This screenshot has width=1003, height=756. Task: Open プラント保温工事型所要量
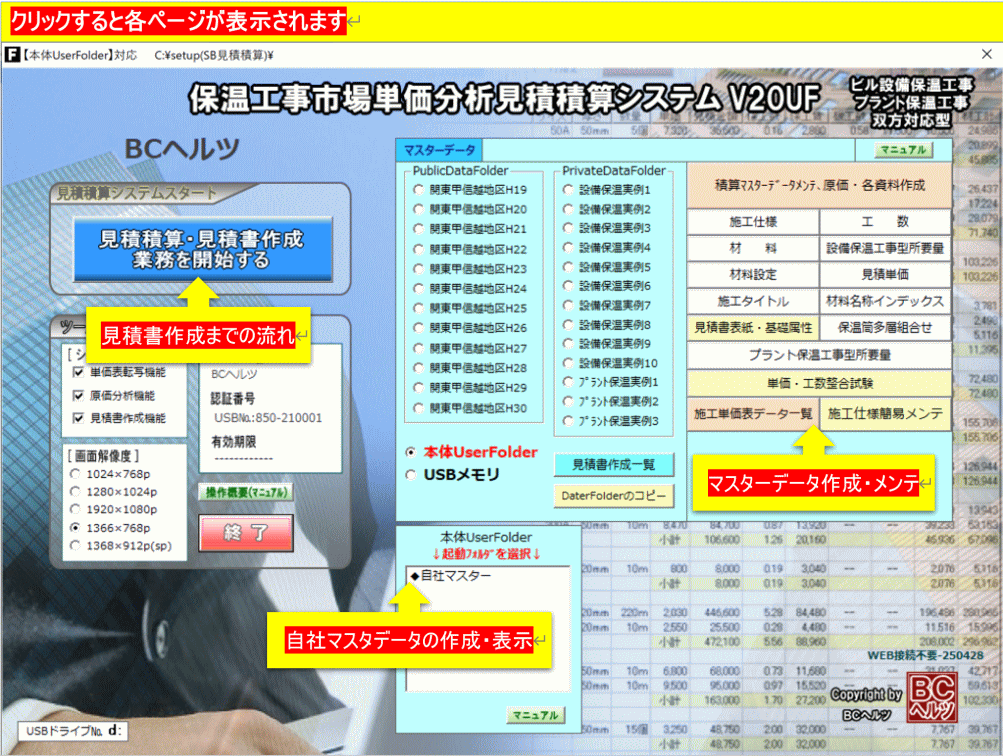pyautogui.click(x=819, y=355)
